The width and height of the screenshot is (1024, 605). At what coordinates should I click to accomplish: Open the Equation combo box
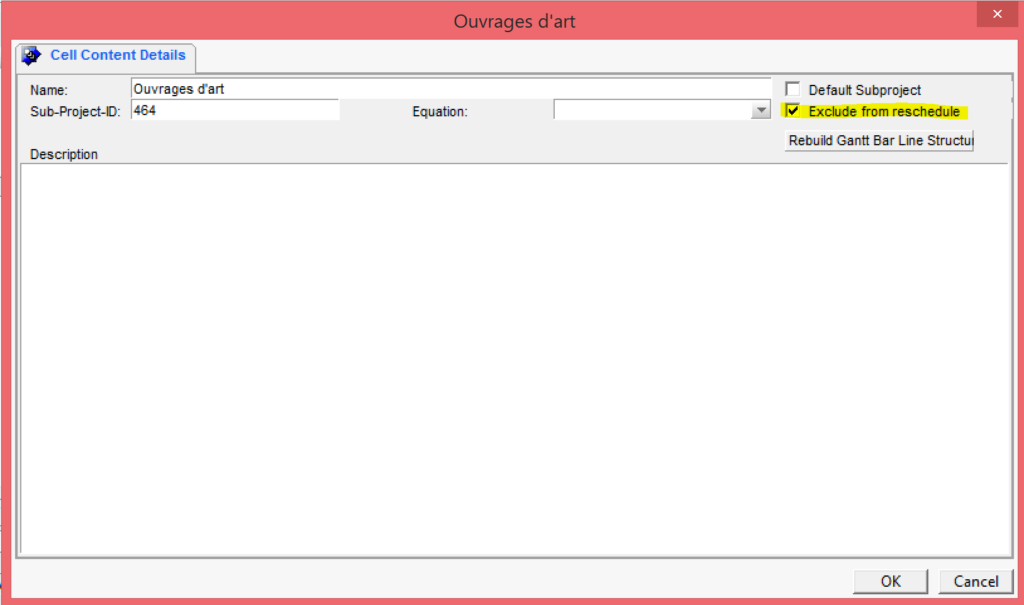pyautogui.click(x=662, y=110)
